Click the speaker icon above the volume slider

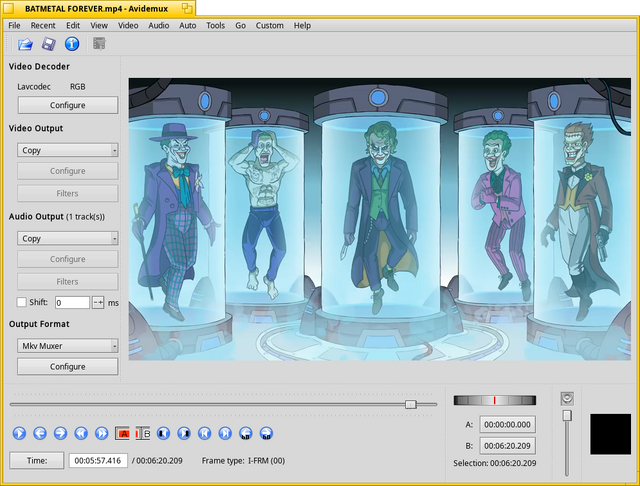[x=567, y=398]
